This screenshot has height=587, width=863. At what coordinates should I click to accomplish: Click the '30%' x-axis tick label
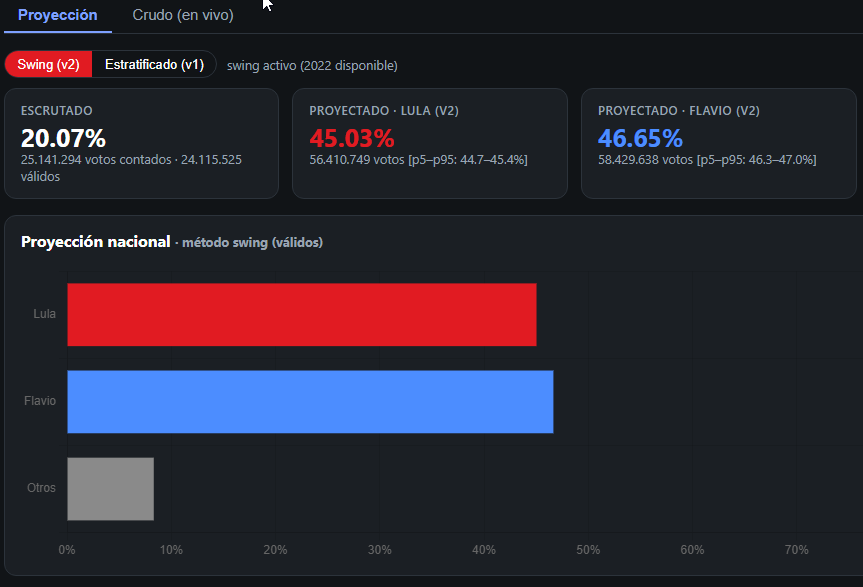click(x=380, y=550)
